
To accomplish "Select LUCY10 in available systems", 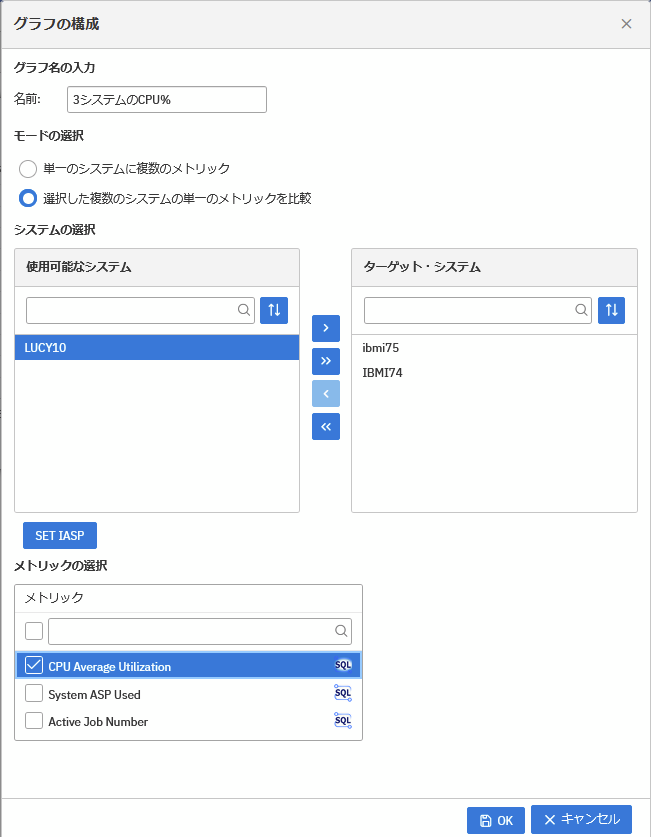I will [157, 348].
